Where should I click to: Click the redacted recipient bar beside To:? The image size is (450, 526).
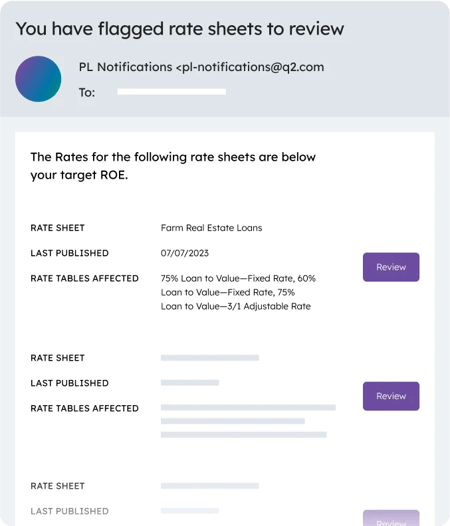point(171,92)
